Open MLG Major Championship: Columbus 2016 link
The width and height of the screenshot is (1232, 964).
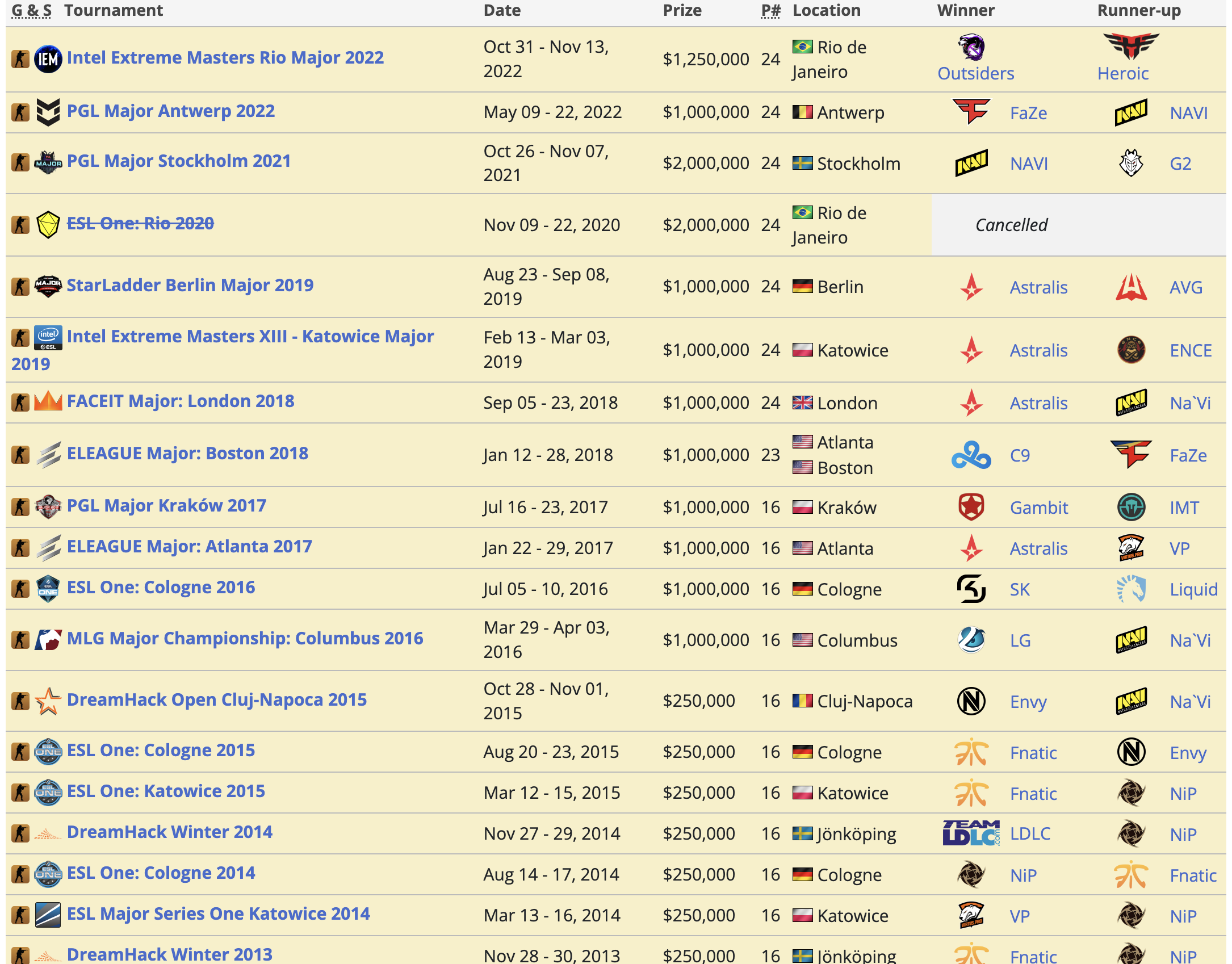(245, 638)
